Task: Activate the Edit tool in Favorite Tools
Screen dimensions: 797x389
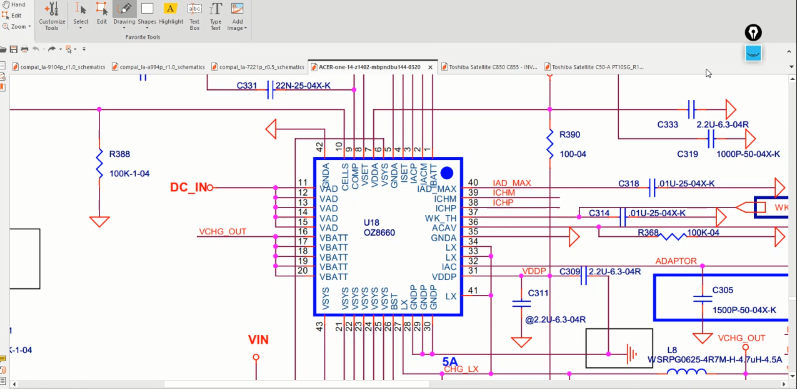Action: click(102, 15)
